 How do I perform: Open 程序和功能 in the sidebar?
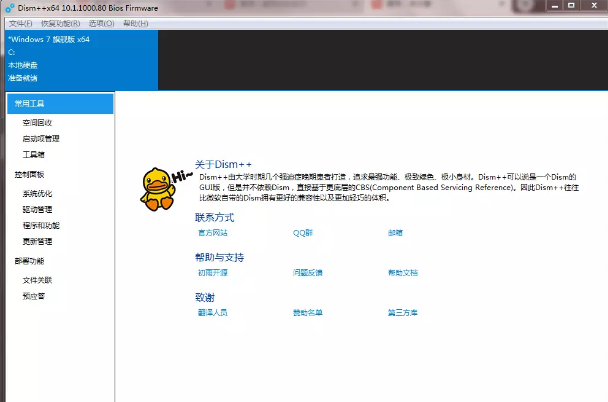point(41,226)
